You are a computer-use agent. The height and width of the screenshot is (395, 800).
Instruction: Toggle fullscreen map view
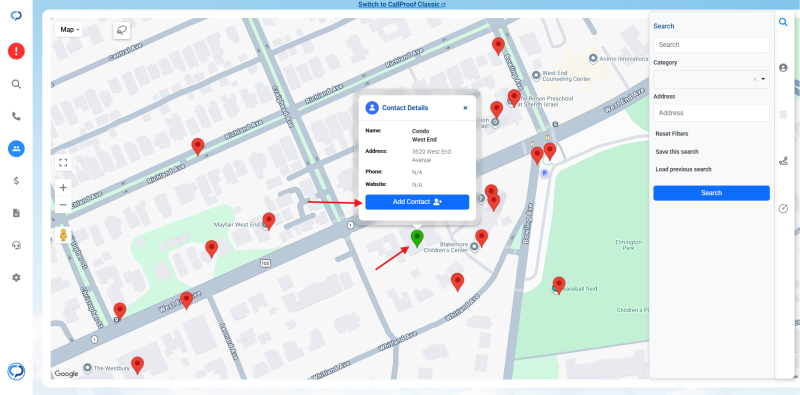click(63, 163)
